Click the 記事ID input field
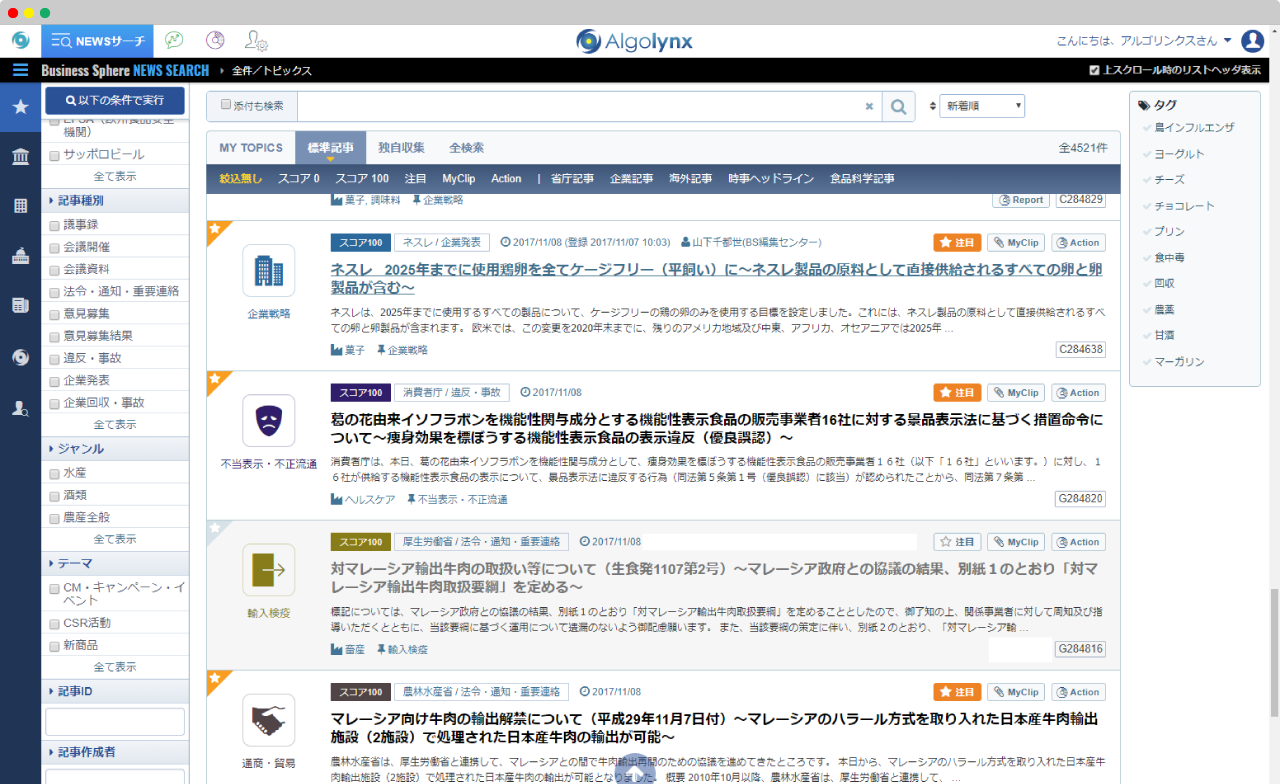Image resolution: width=1280 pixels, height=784 pixels. pyautogui.click(x=115, y=721)
